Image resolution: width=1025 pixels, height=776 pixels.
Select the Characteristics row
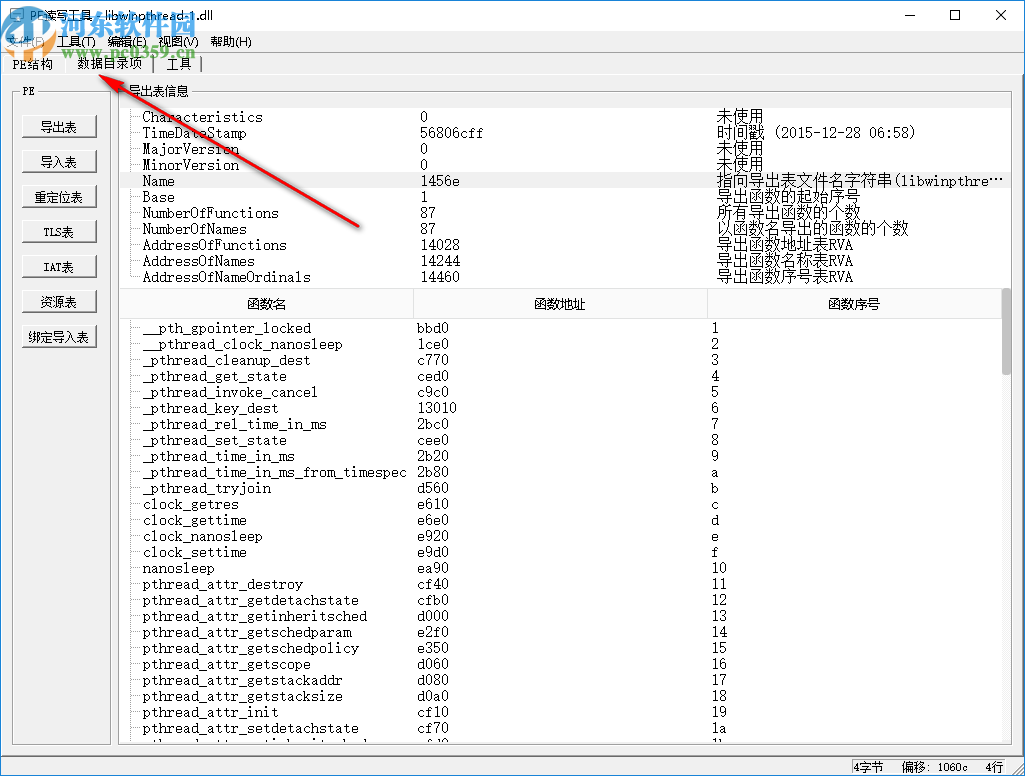(565, 117)
